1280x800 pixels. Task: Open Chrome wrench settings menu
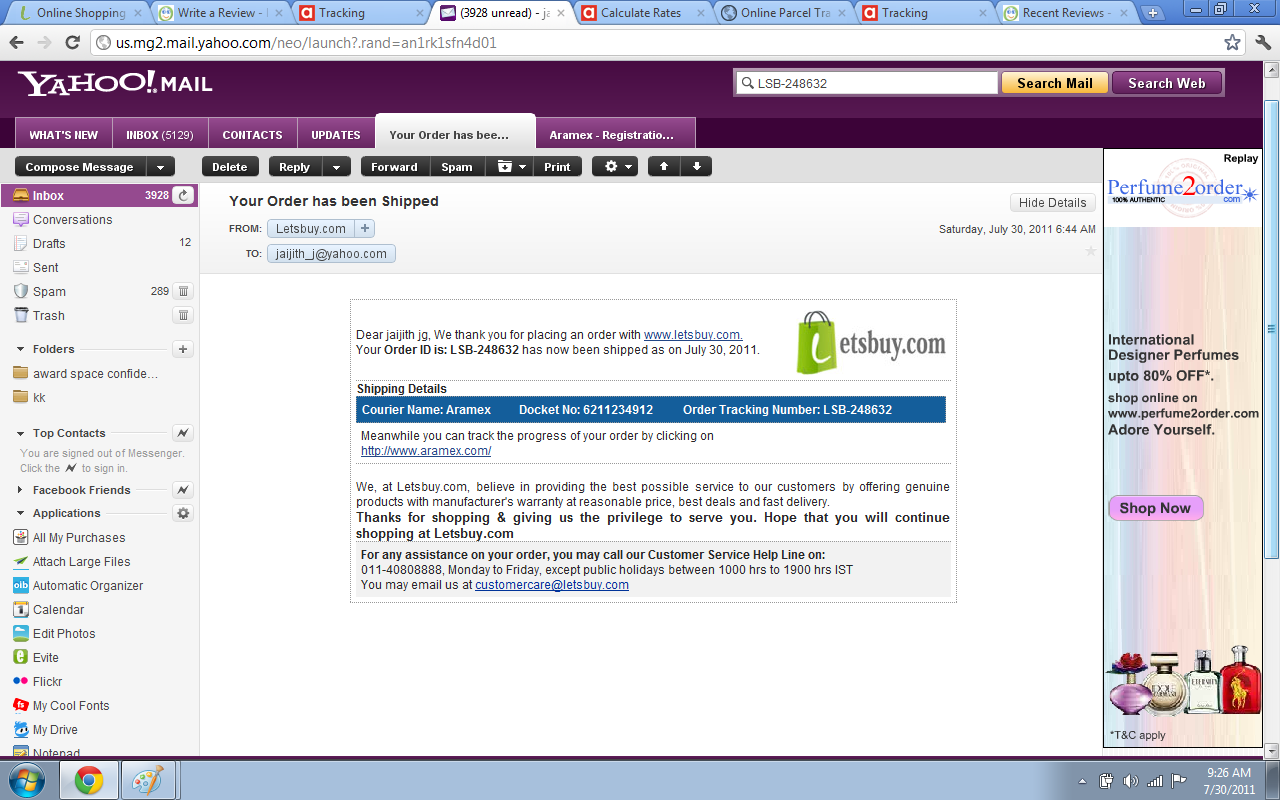click(1262, 43)
